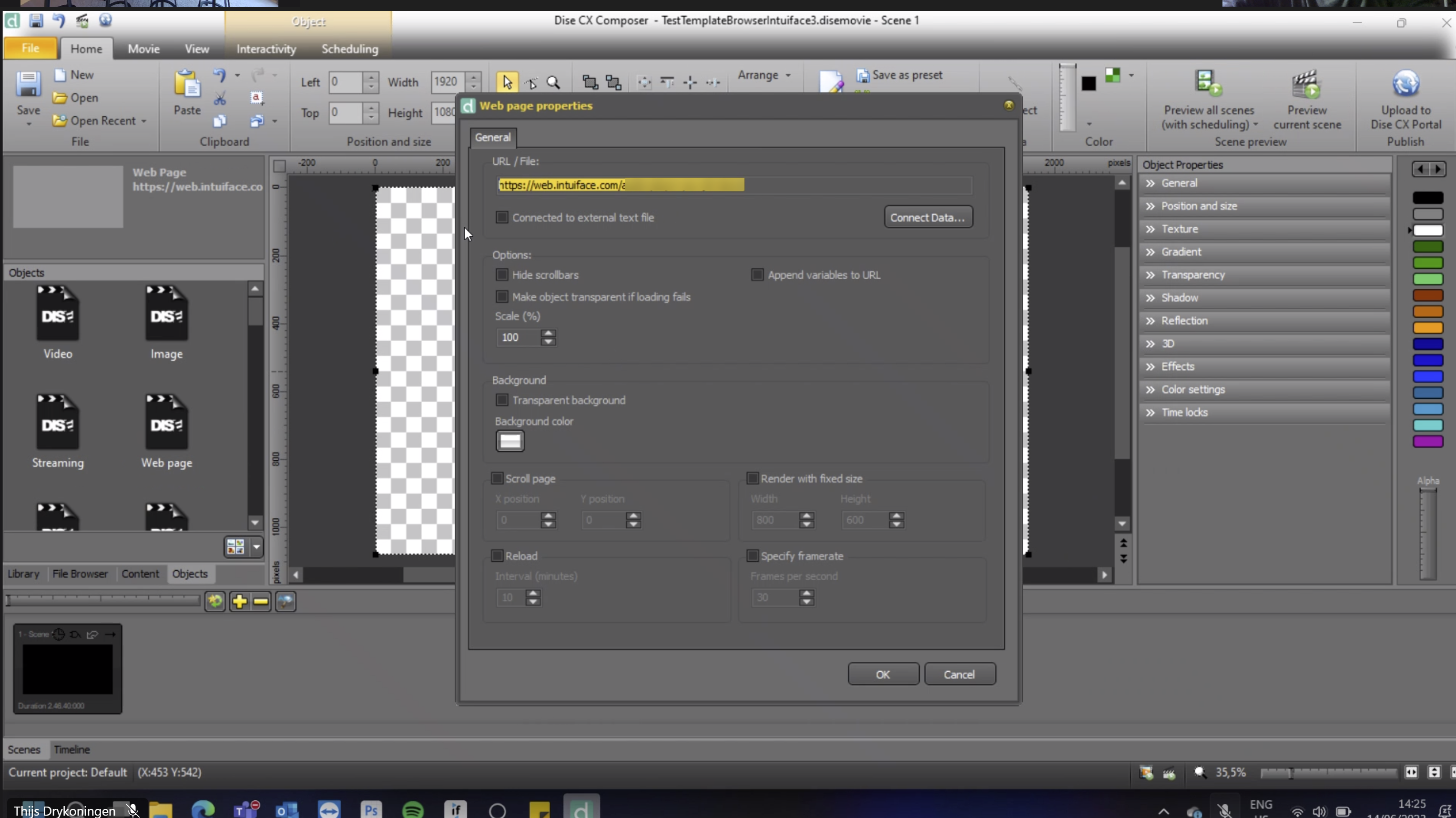Pick the purple color in palette
The height and width of the screenshot is (818, 1456).
pyautogui.click(x=1428, y=442)
